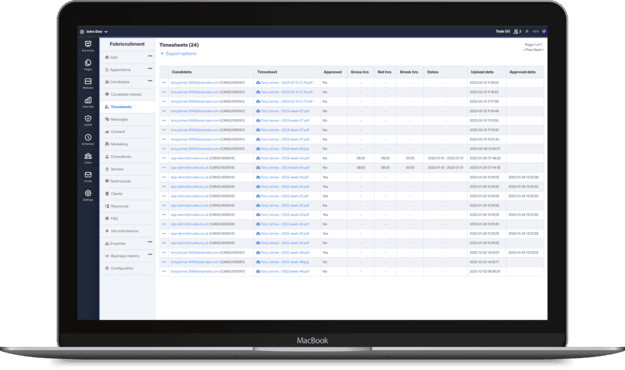Open the John Doe account dropdown
The height and width of the screenshot is (370, 625).
94,31
